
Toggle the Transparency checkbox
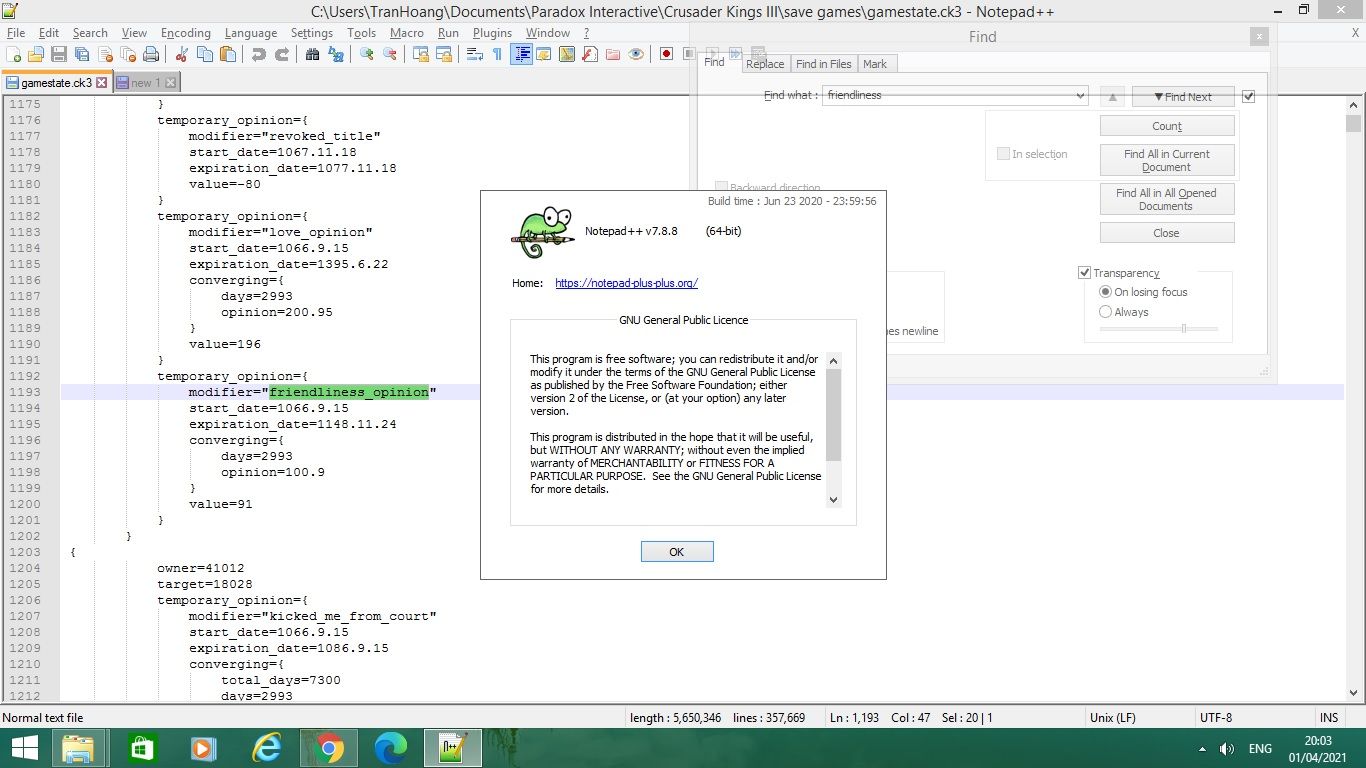(1084, 273)
